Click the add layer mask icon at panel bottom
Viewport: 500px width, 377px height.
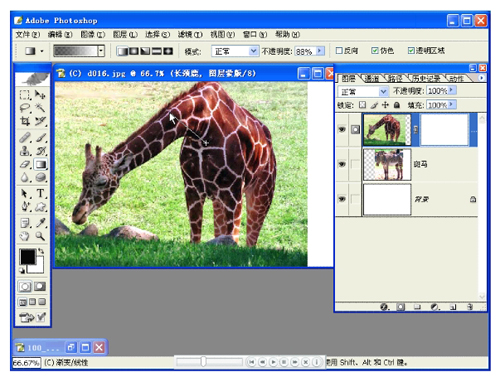[x=400, y=307]
